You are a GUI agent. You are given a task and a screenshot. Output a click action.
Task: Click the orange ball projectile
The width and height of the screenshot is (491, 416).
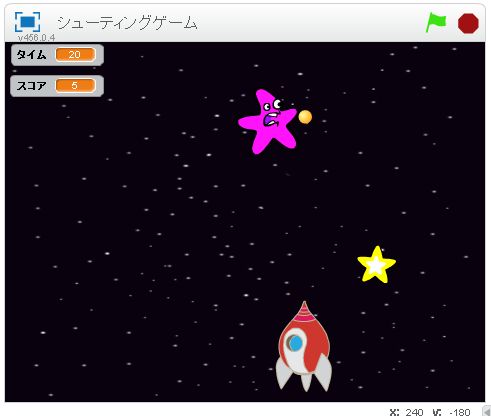[x=305, y=117]
